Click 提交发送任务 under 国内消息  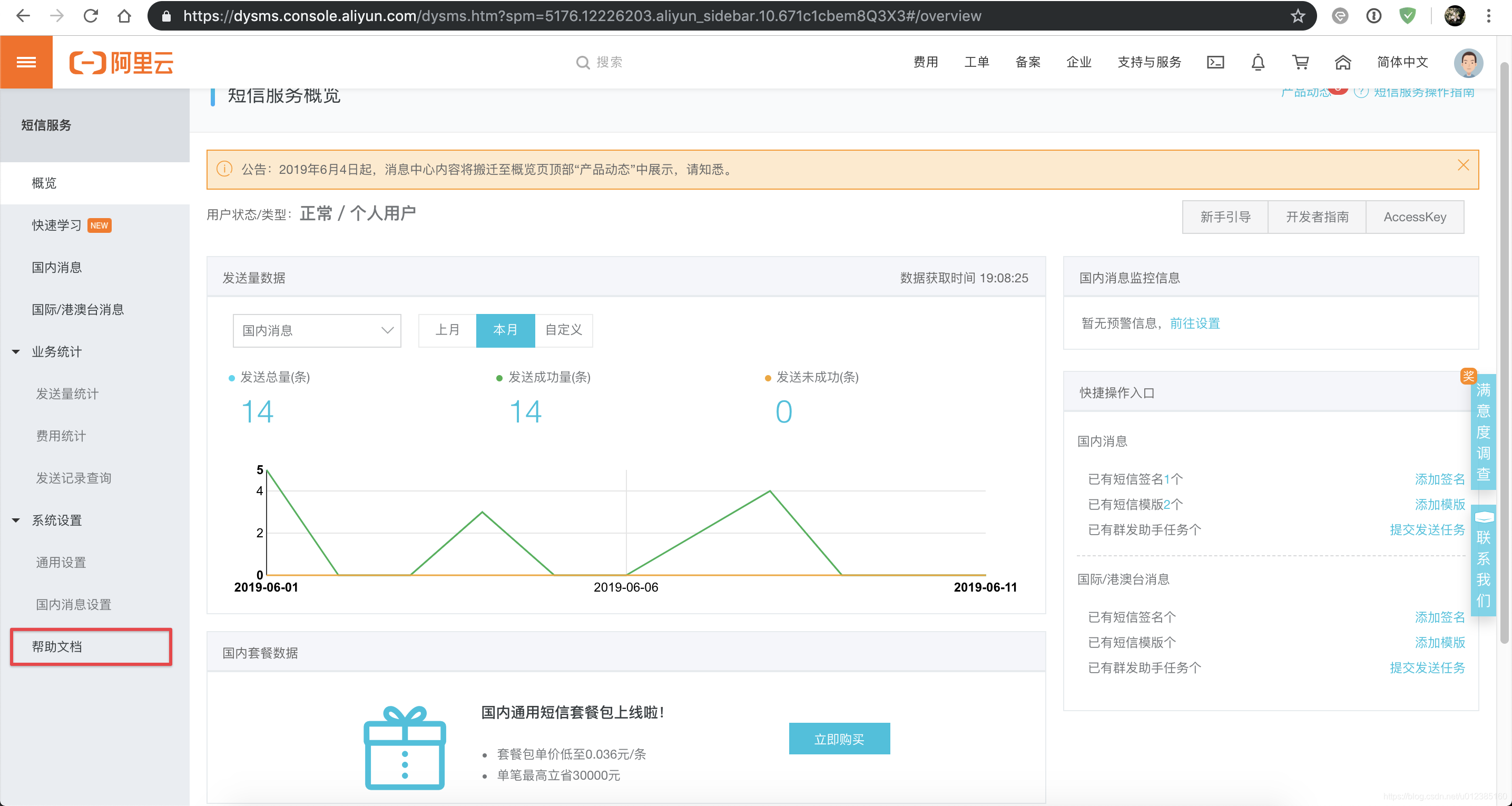1428,530
